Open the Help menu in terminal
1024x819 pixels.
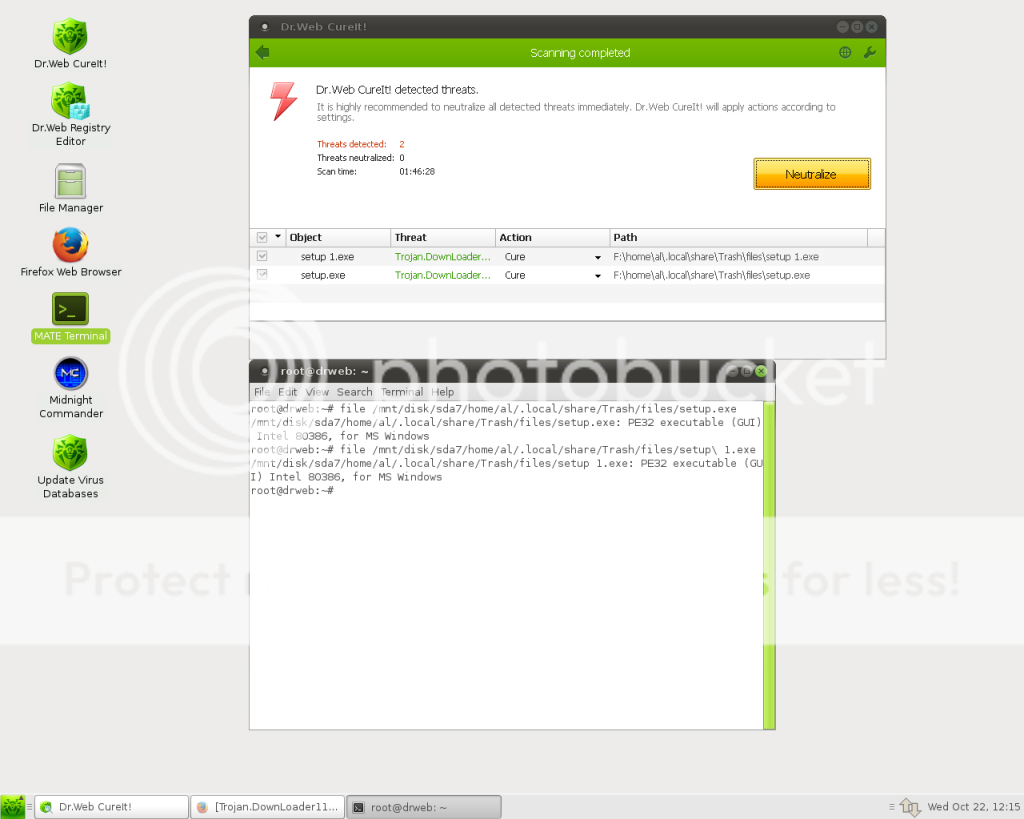442,392
